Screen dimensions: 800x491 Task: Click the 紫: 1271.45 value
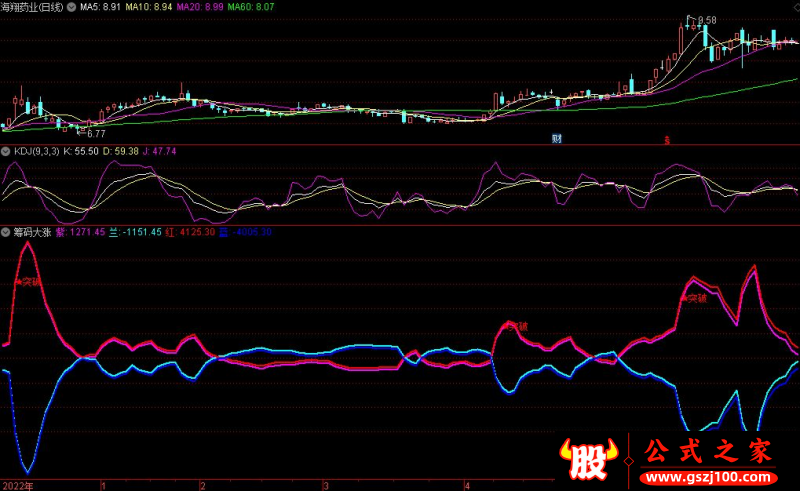[80, 232]
